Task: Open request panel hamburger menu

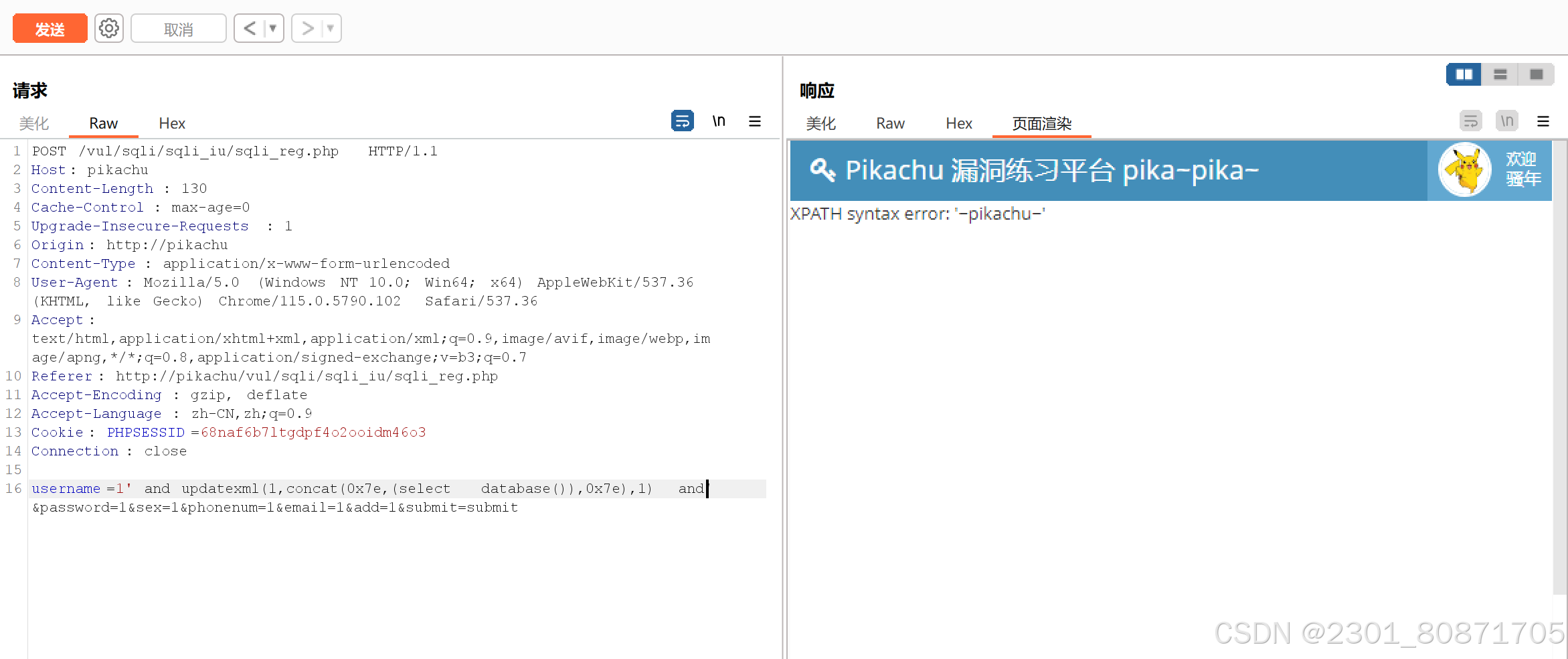Action: pyautogui.click(x=755, y=121)
